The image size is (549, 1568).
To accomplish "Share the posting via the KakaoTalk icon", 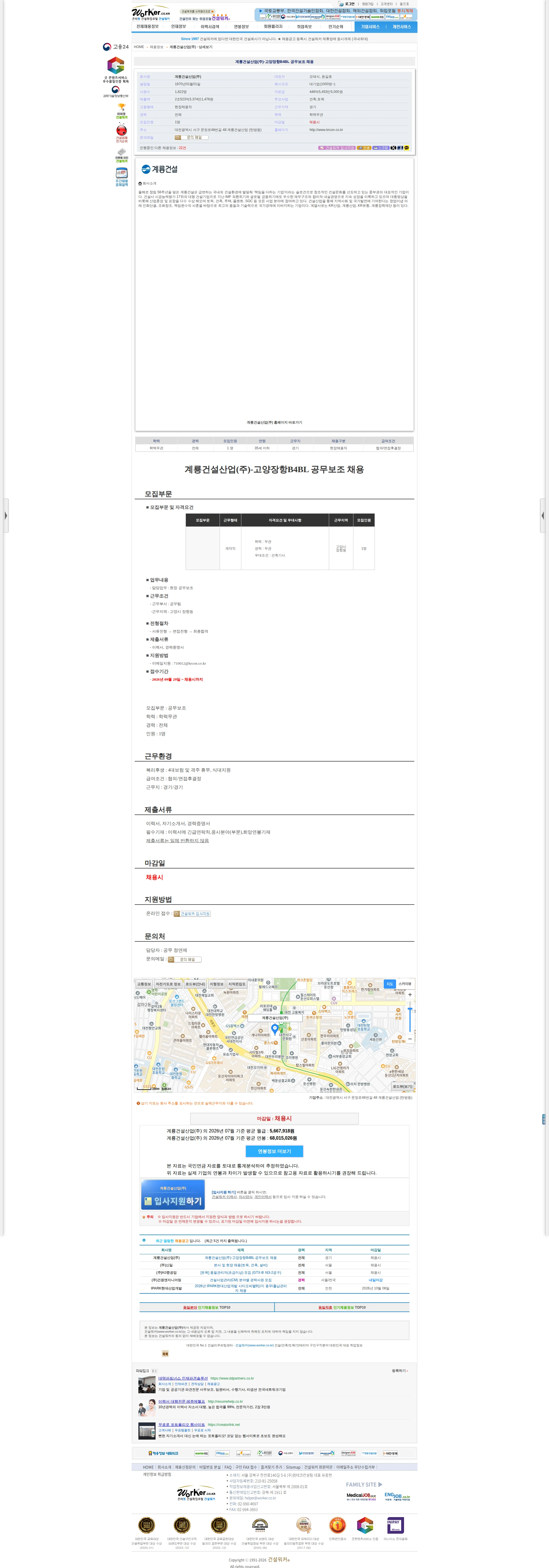I will pyautogui.click(x=407, y=148).
